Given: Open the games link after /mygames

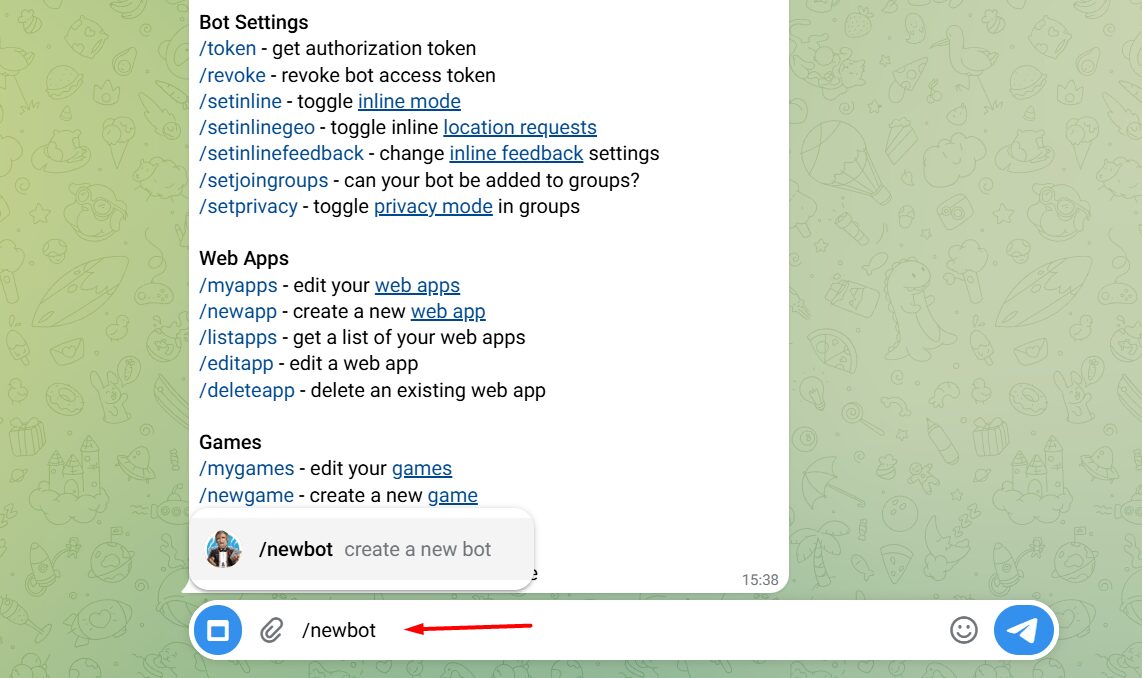Looking at the screenshot, I should tap(422, 469).
